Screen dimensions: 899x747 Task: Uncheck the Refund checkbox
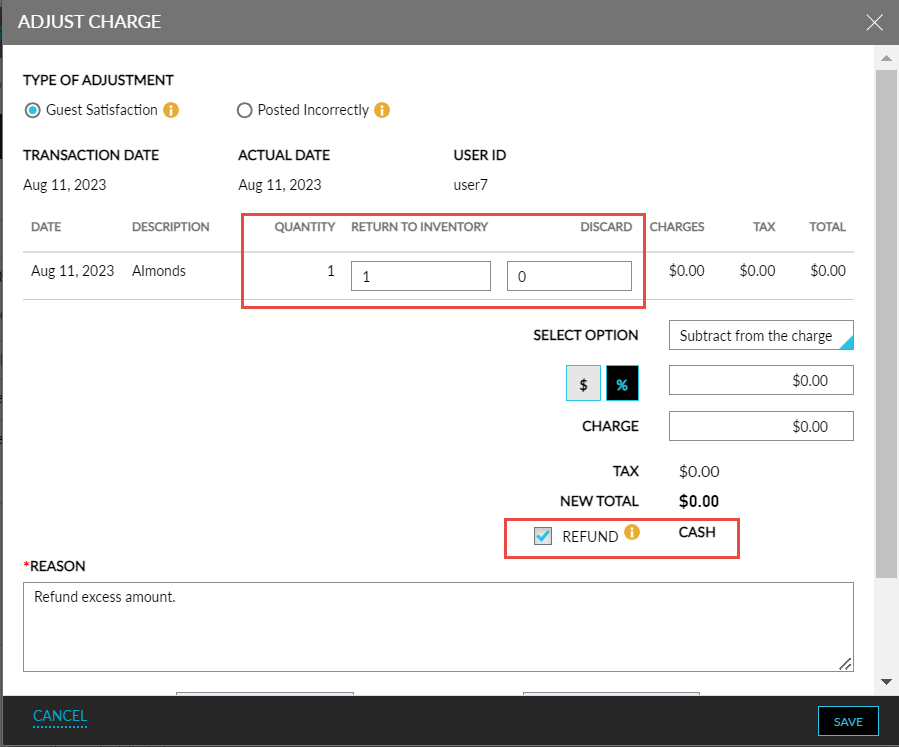click(542, 536)
